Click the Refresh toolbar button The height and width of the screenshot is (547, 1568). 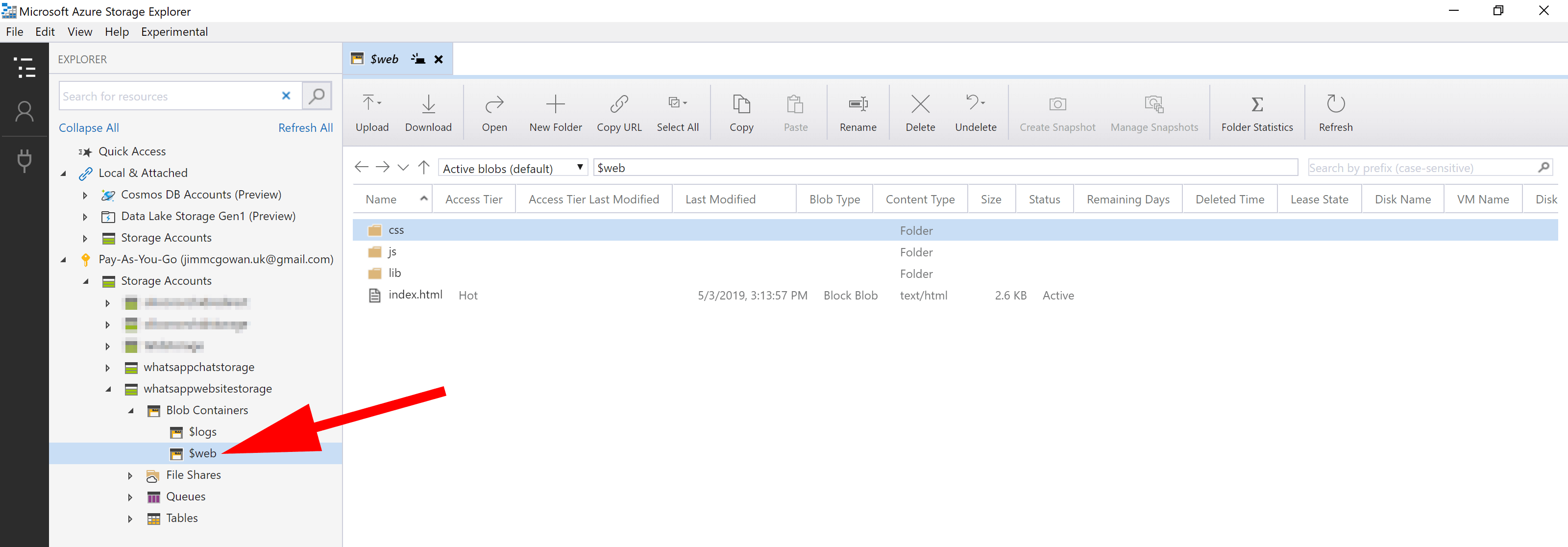click(x=1335, y=113)
